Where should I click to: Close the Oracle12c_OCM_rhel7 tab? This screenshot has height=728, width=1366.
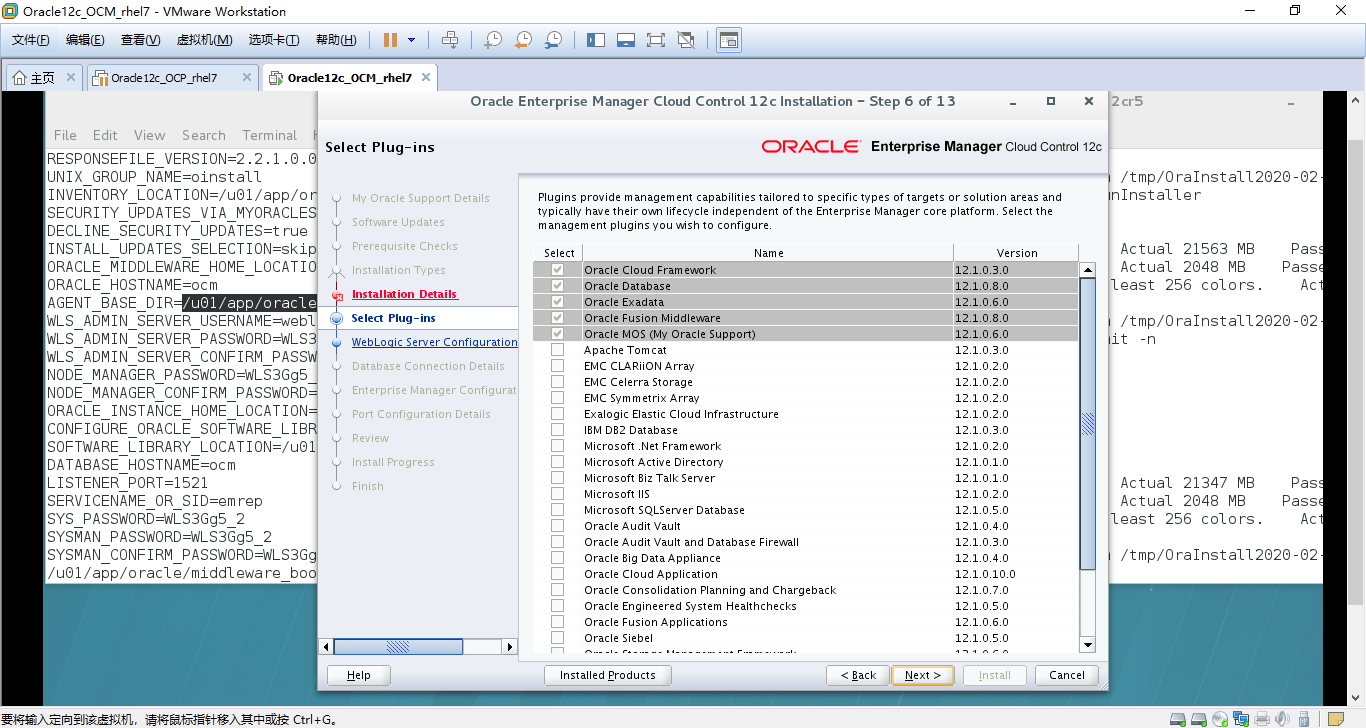[425, 77]
